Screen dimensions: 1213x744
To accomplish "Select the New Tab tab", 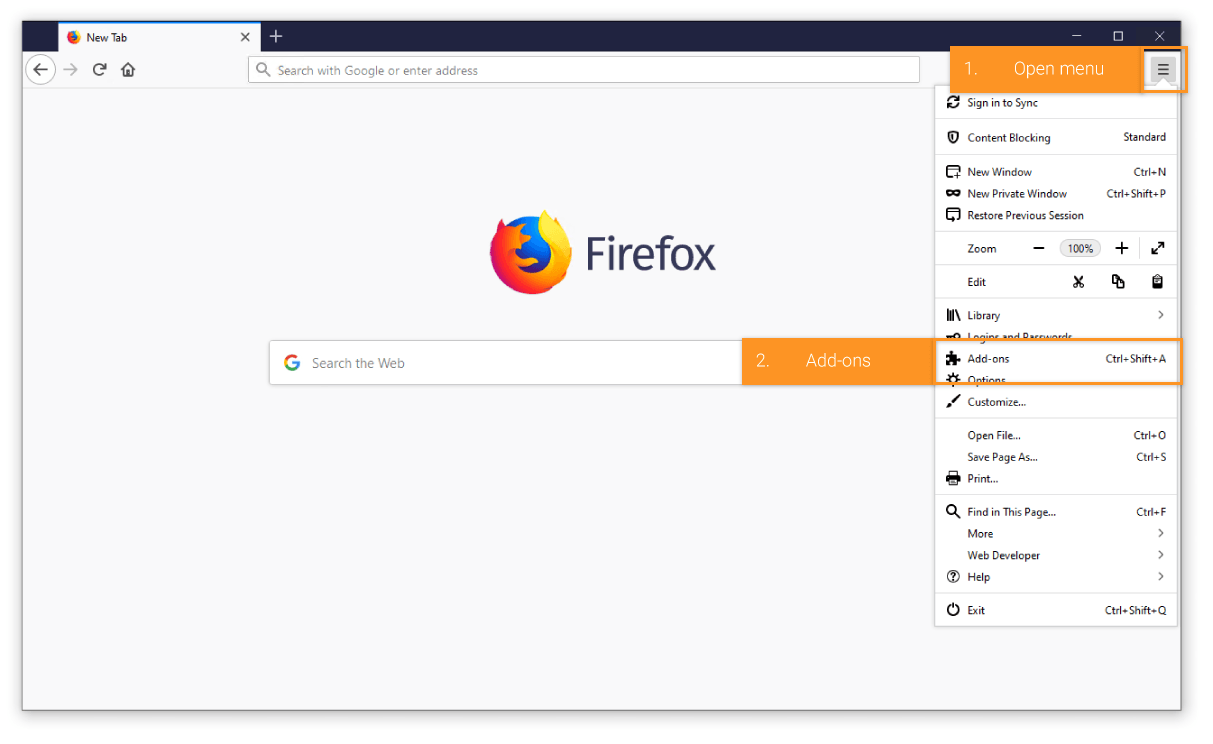I will (x=160, y=37).
